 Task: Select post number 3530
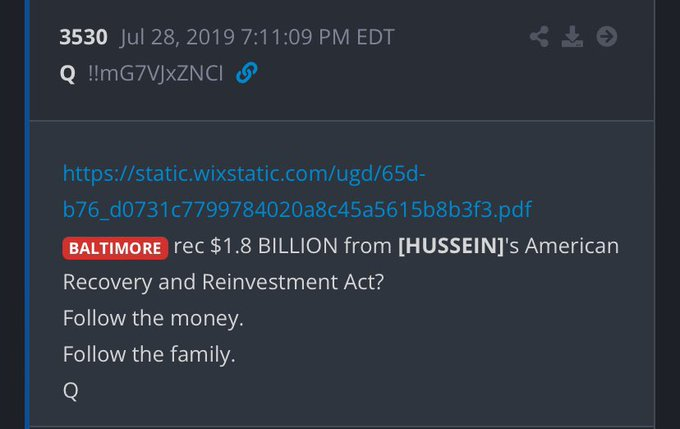[x=86, y=38]
